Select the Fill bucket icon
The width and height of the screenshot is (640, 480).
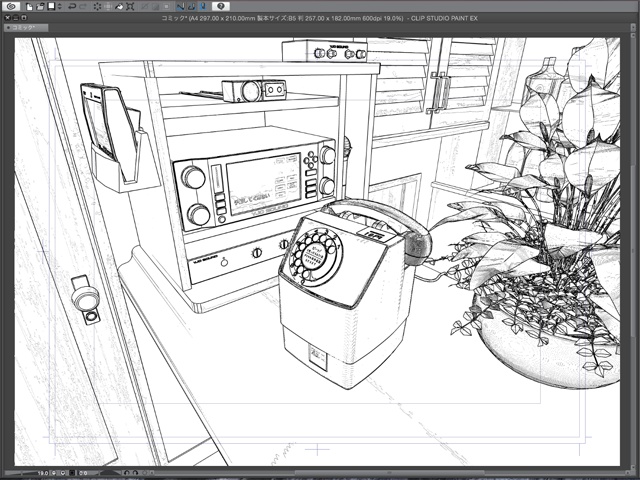(119, 7)
